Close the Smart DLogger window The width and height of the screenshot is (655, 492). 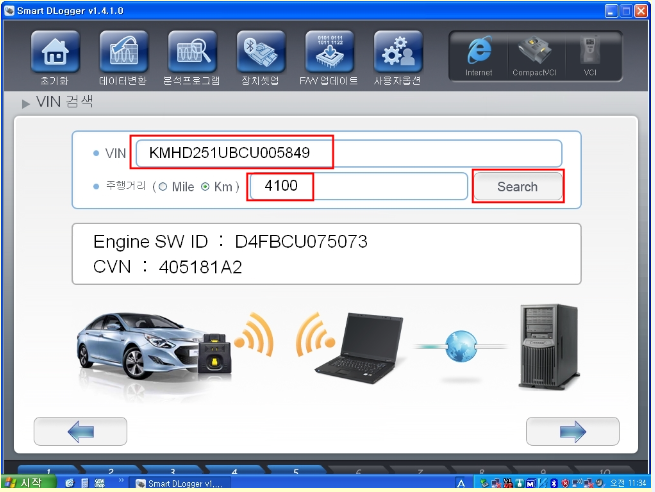click(641, 10)
